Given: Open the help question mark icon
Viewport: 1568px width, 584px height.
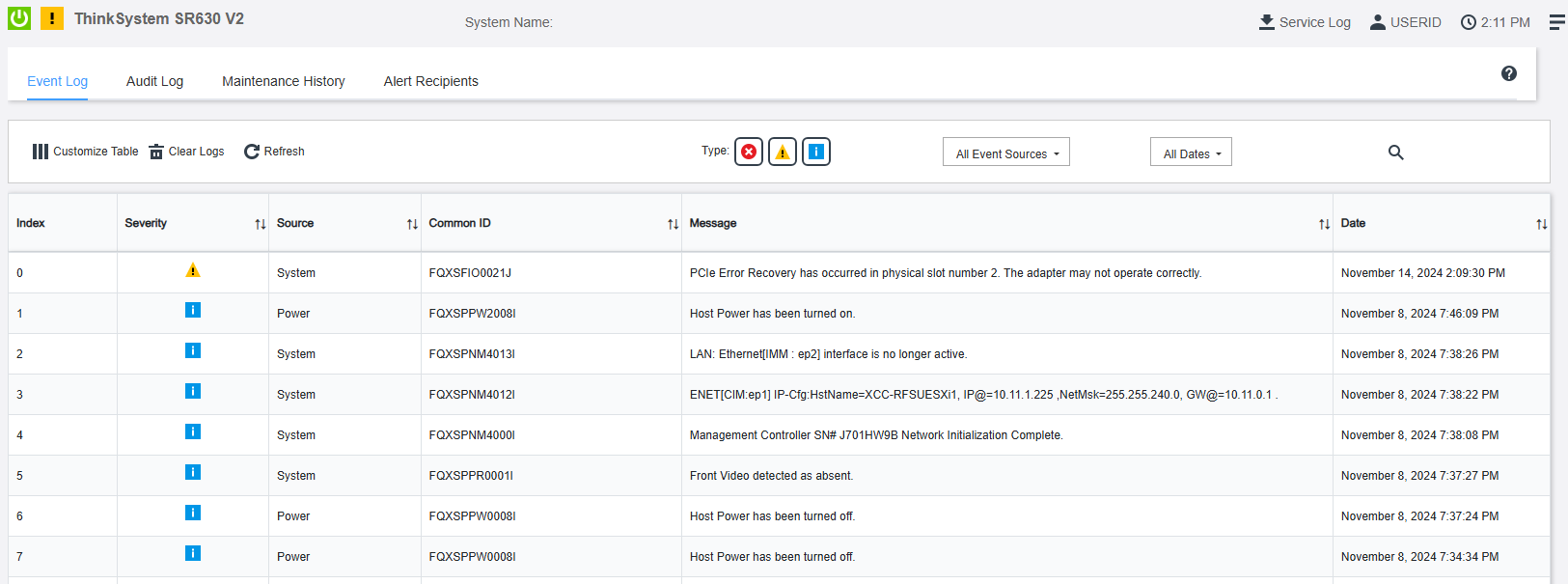Looking at the screenshot, I should coord(1509,73).
